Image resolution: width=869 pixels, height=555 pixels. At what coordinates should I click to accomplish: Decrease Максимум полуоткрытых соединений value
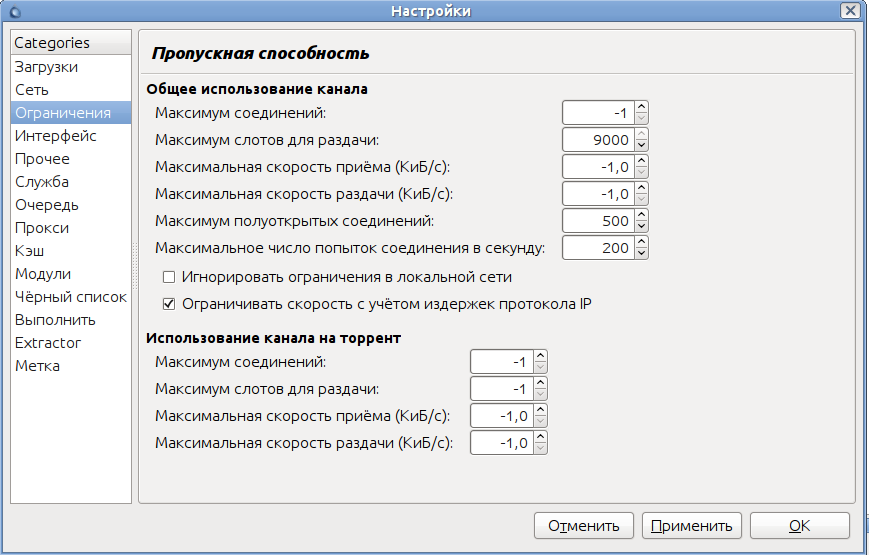coord(641,227)
